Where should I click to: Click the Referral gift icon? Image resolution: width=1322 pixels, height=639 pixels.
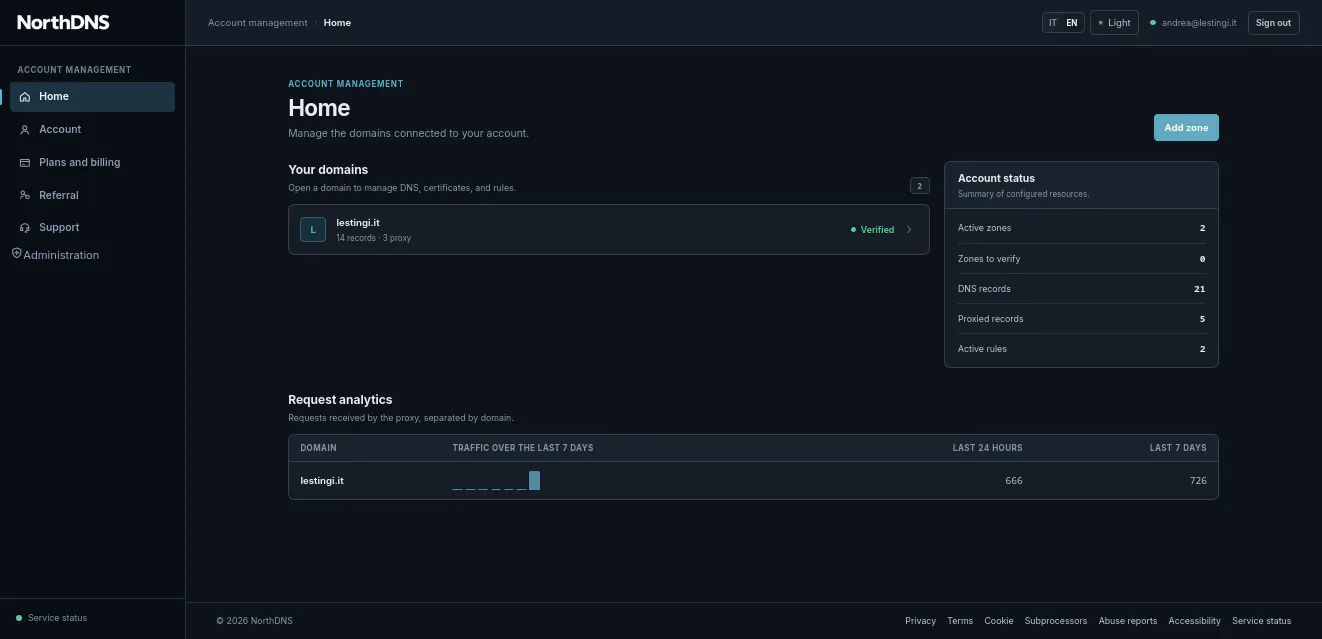25,195
